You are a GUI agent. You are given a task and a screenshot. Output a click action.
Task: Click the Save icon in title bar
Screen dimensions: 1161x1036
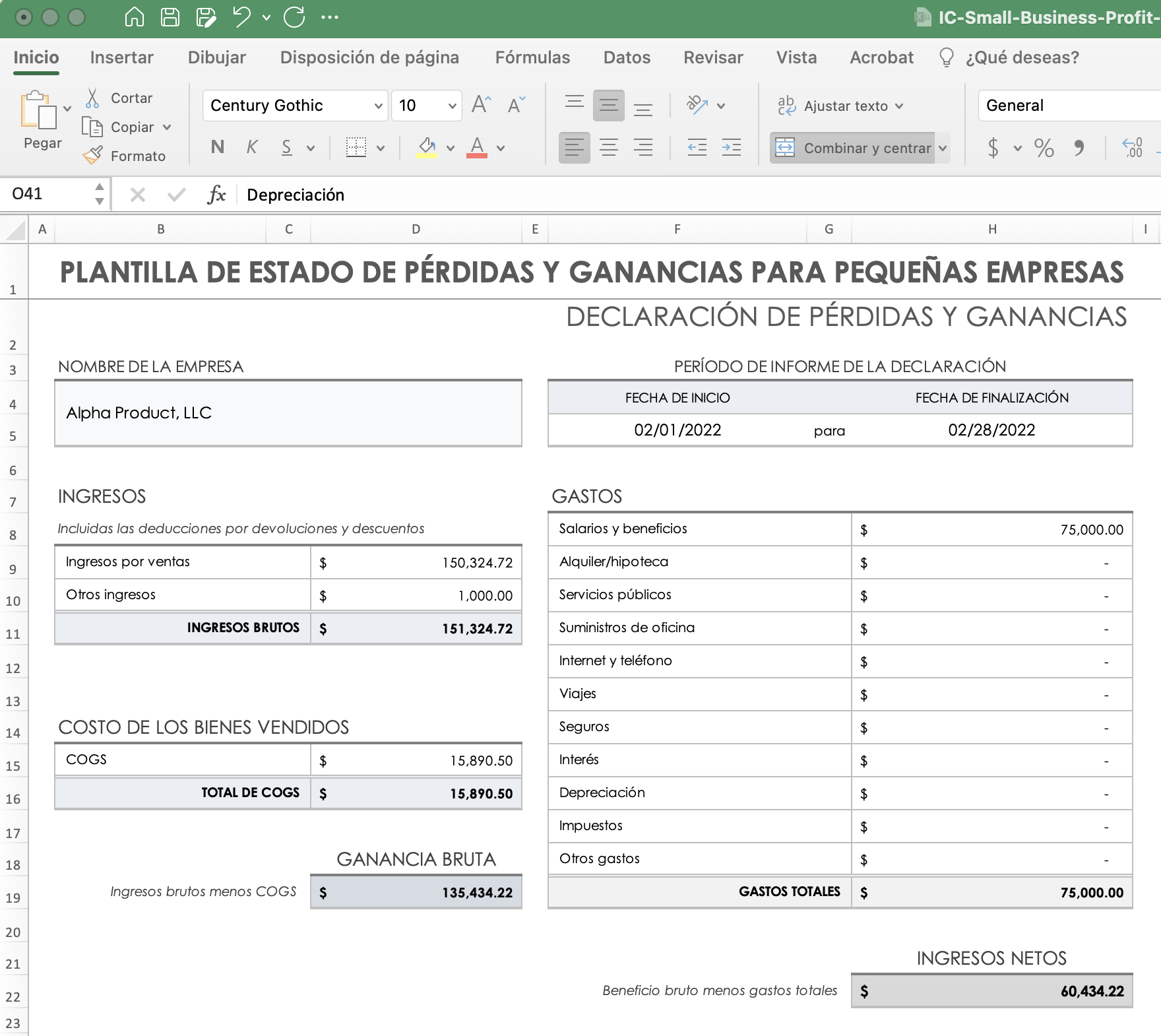tap(170, 17)
